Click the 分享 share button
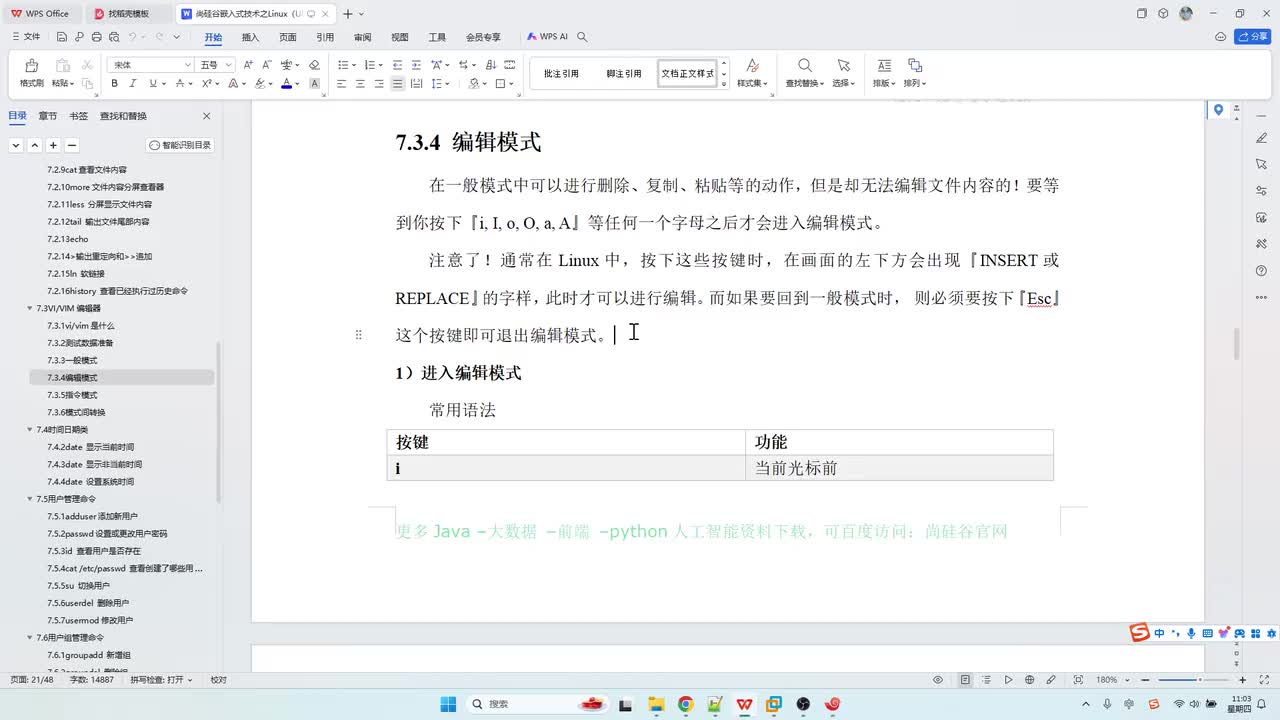 1253,37
